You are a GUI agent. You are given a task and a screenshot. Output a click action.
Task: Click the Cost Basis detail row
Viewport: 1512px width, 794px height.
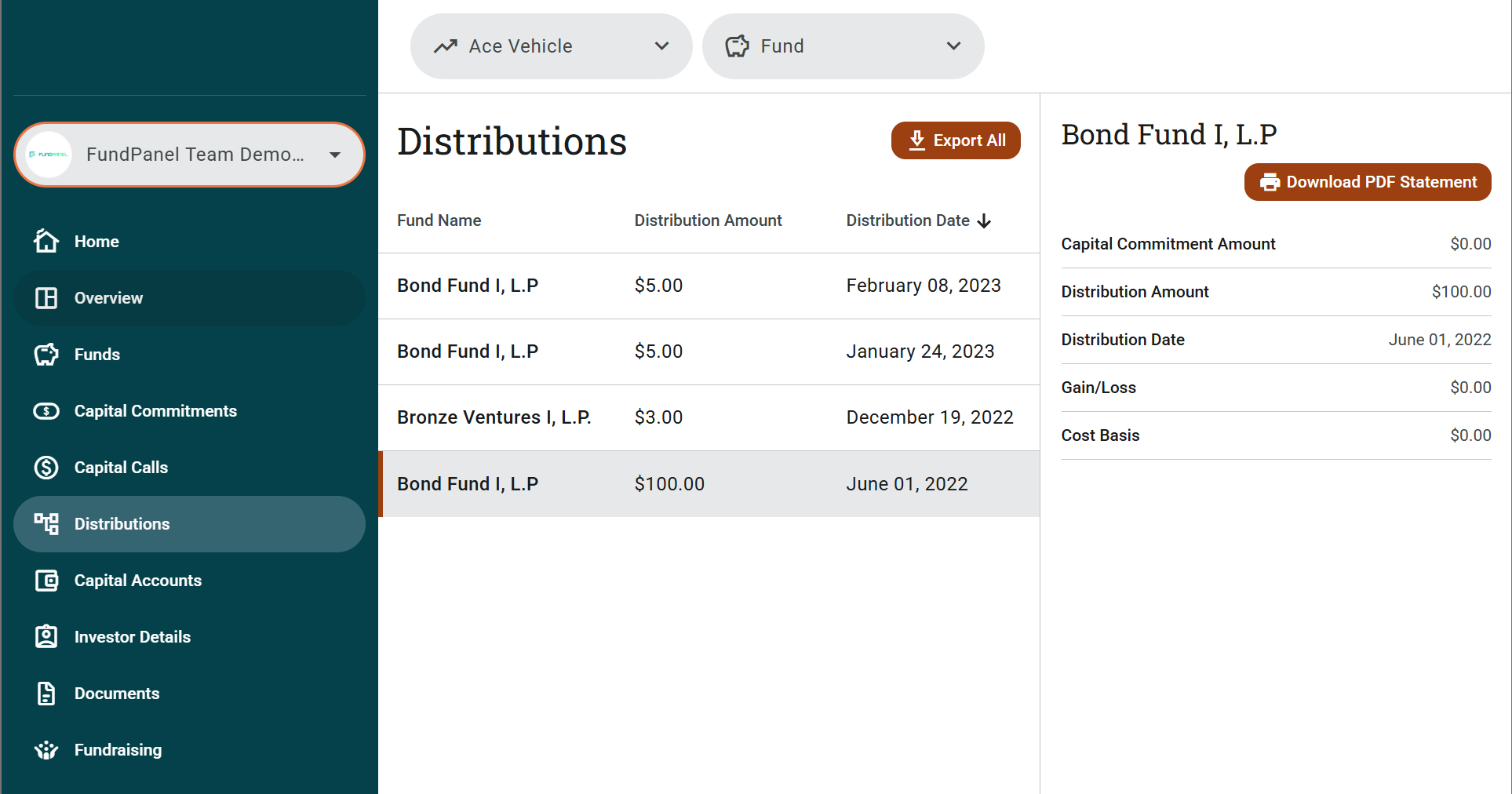point(1276,435)
